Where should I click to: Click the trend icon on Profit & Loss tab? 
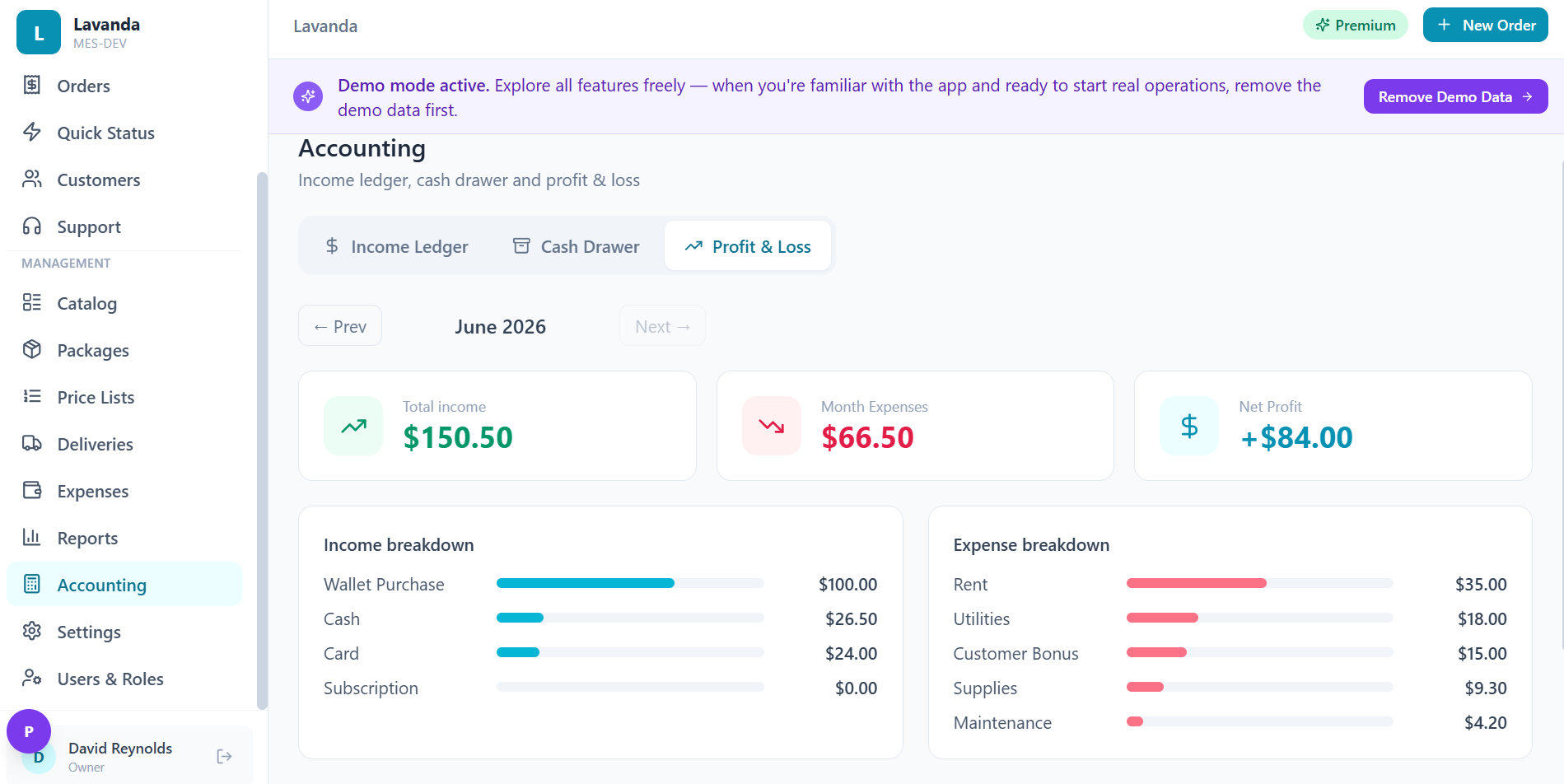(693, 245)
